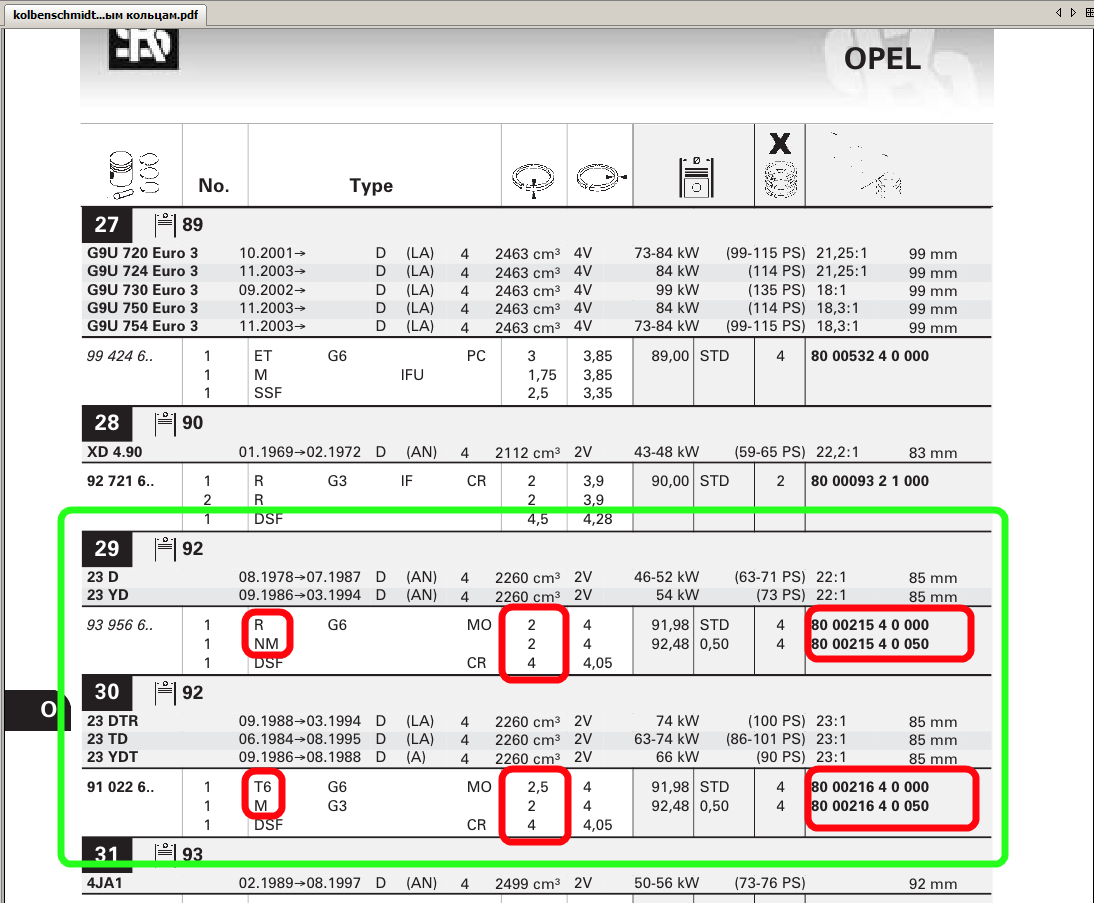This screenshot has width=1094, height=903.
Task: Click the section number 28 box
Action: pyautogui.click(x=107, y=423)
